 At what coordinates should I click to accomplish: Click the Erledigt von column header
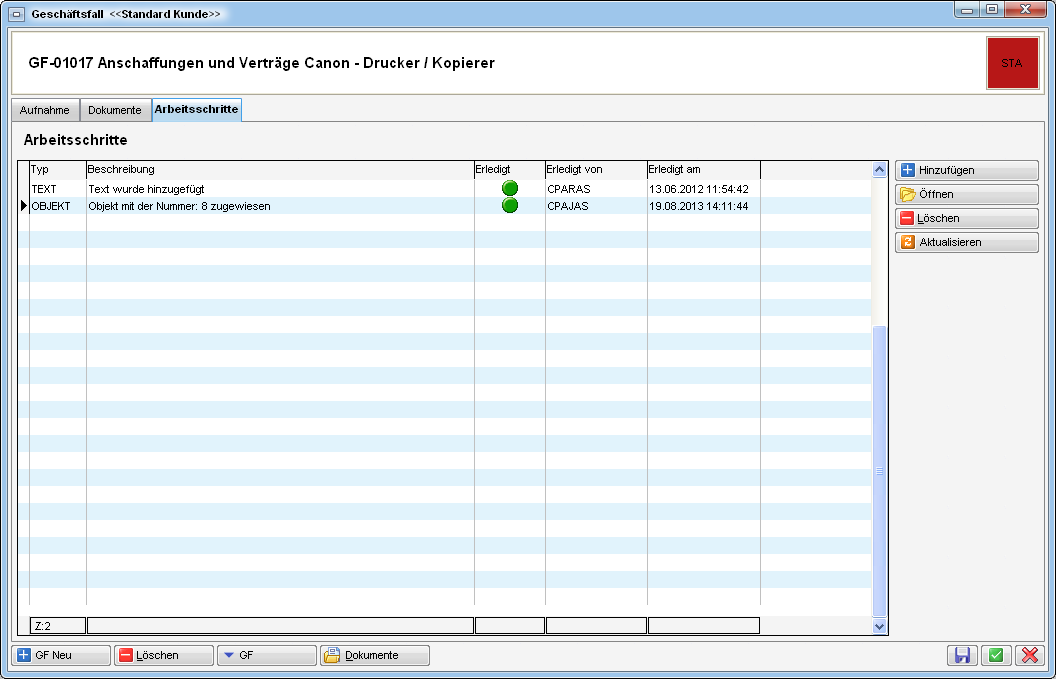coord(596,170)
